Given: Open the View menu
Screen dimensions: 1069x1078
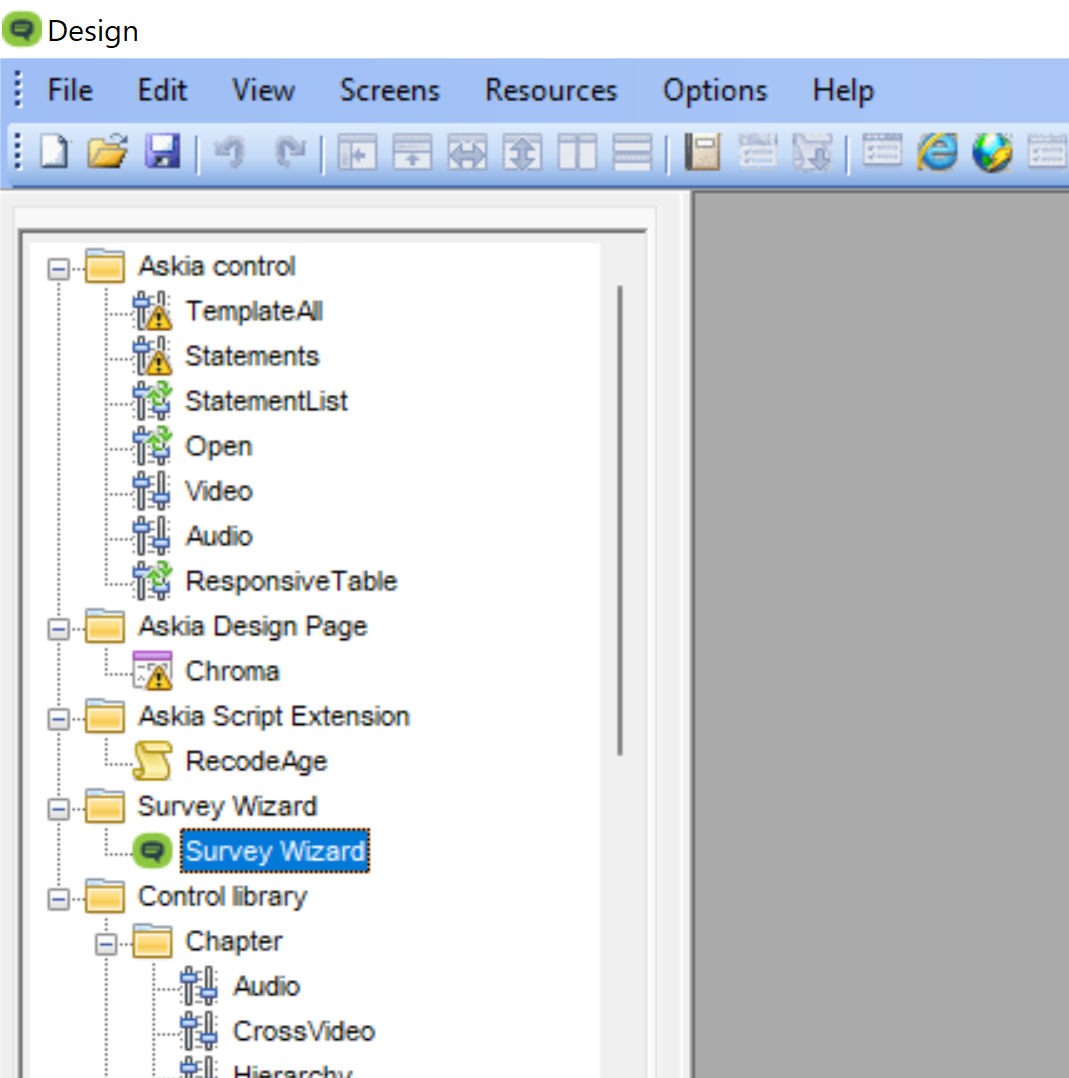Looking at the screenshot, I should pos(263,90).
